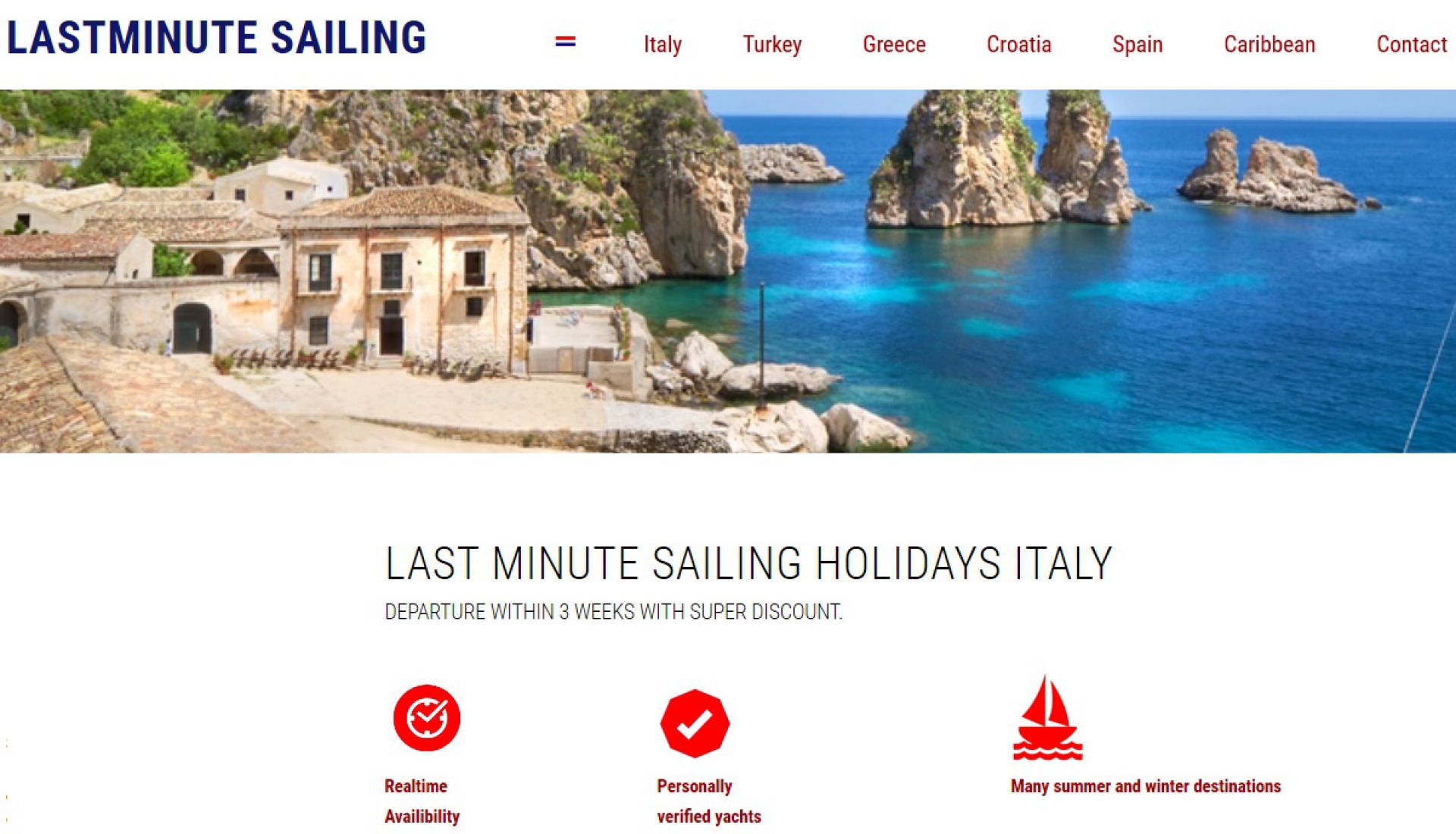This screenshot has height=834, width=1456.
Task: Click the departure within 3 weeks subtitle
Action: 613,612
